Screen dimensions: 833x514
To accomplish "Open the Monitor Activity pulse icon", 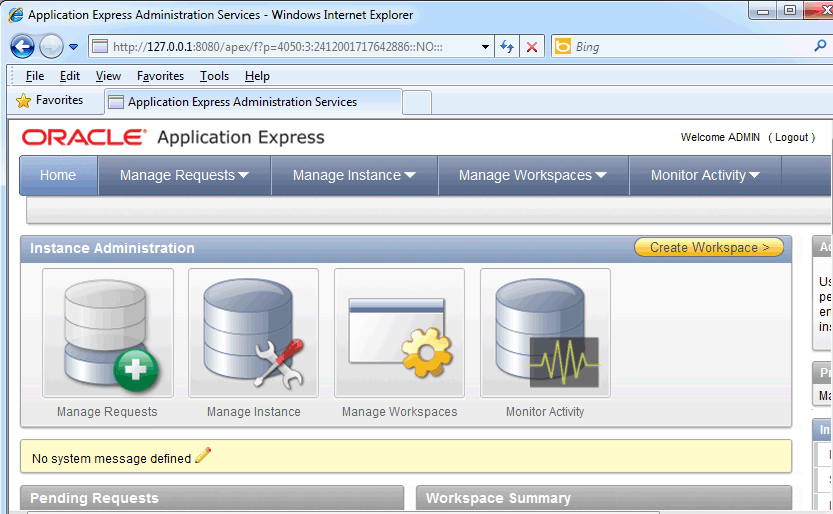I will (546, 333).
